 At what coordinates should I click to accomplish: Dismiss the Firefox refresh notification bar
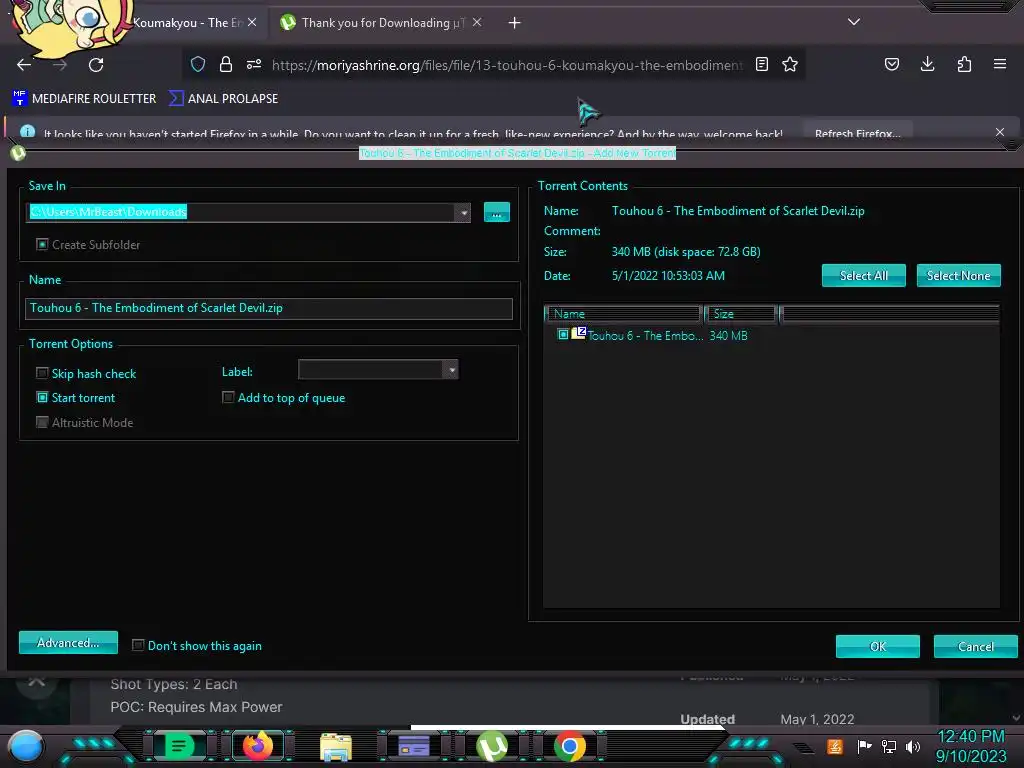tap(1000, 133)
